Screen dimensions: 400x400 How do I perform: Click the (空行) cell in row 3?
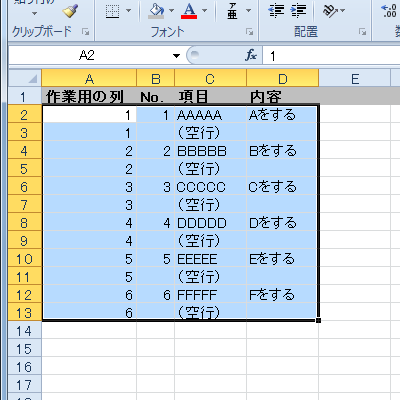click(x=210, y=133)
